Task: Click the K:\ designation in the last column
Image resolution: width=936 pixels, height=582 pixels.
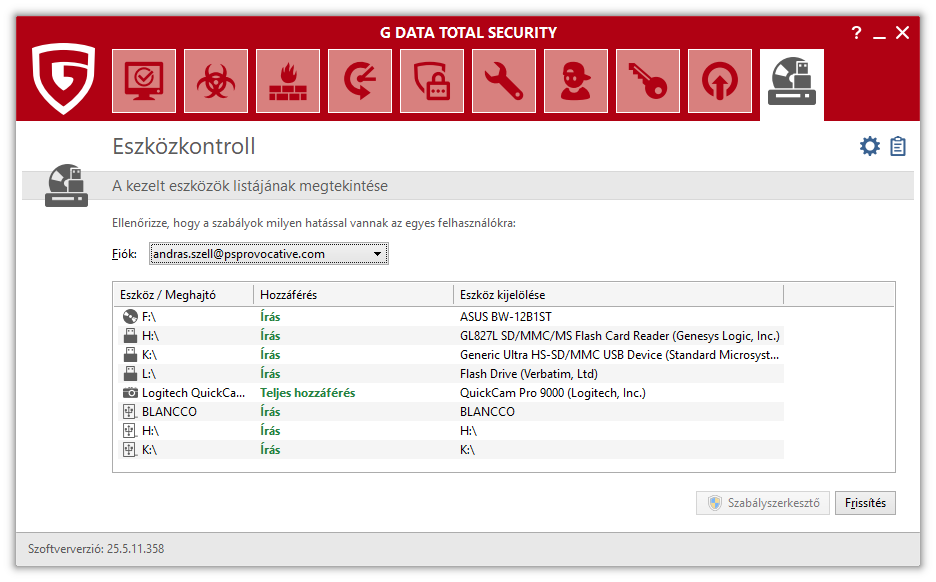Action: (467, 450)
